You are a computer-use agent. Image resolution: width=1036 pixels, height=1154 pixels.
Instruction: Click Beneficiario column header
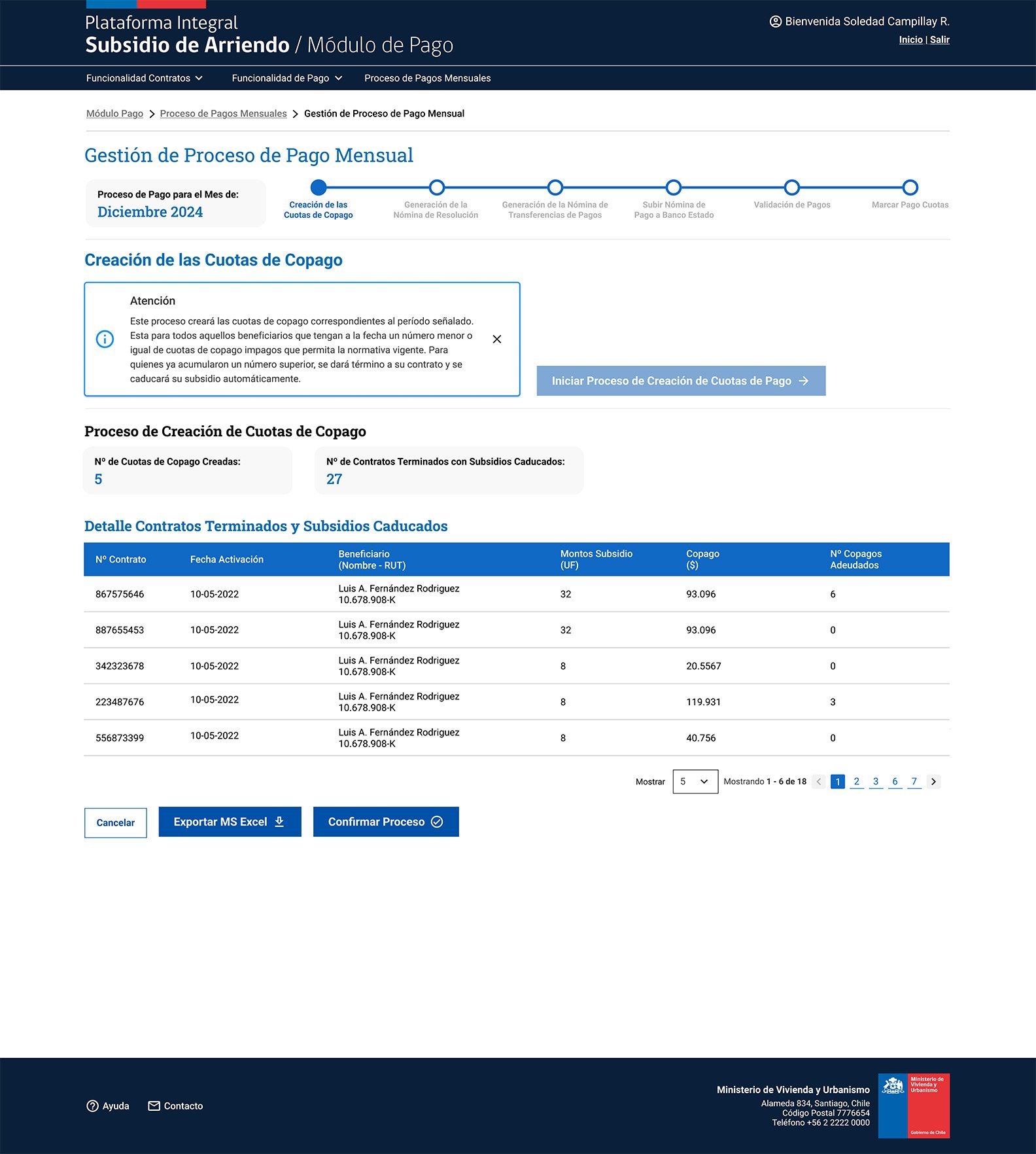(372, 559)
